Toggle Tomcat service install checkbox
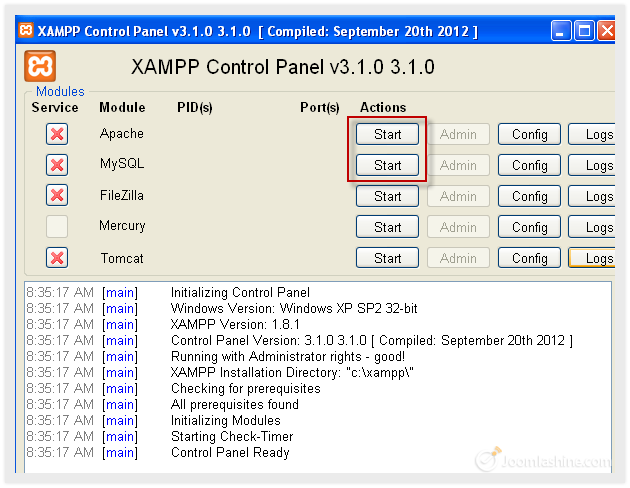Image resolution: width=630 pixels, height=488 pixels. (57, 258)
